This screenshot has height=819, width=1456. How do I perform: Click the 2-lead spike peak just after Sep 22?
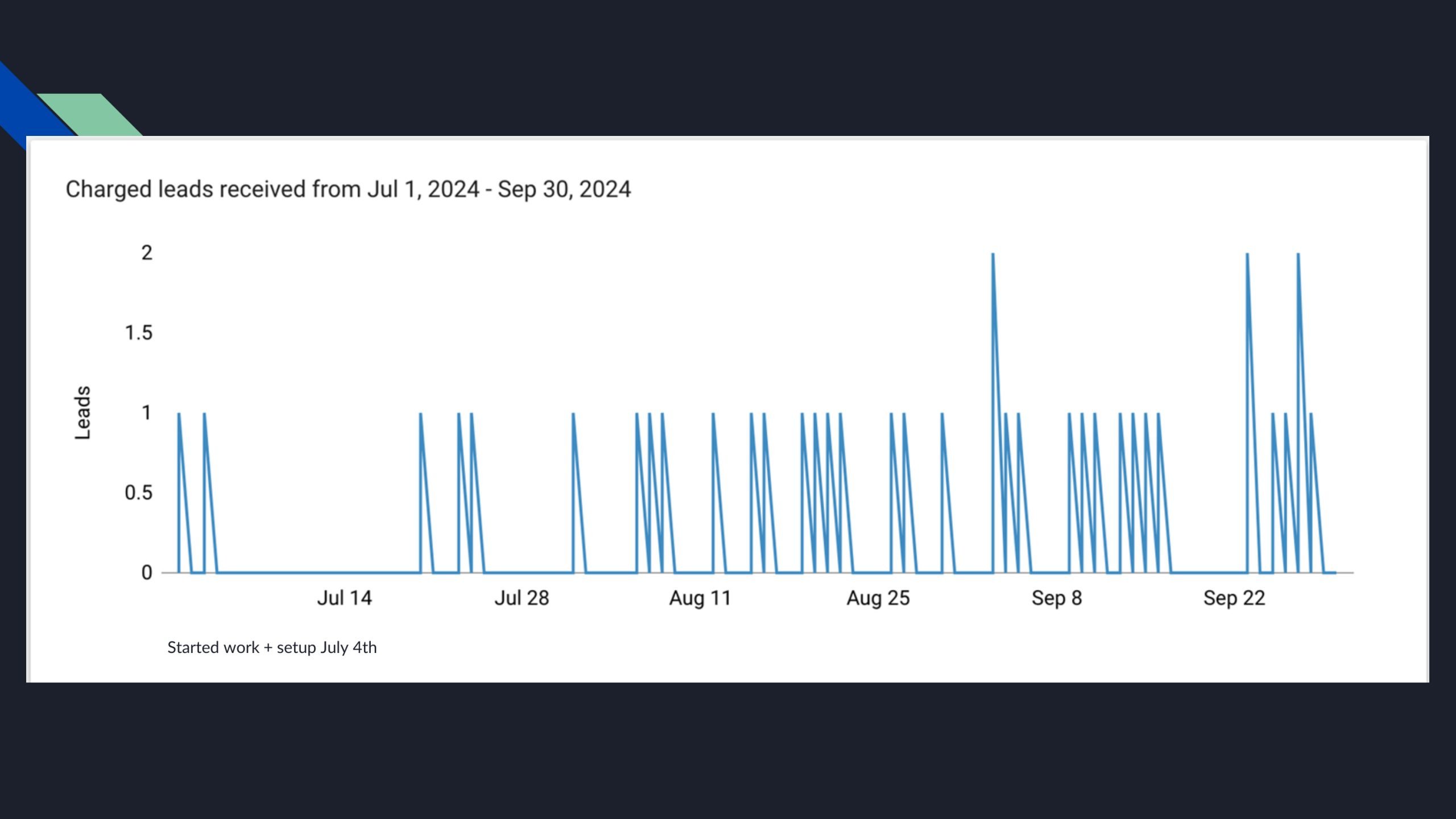coord(1247,255)
